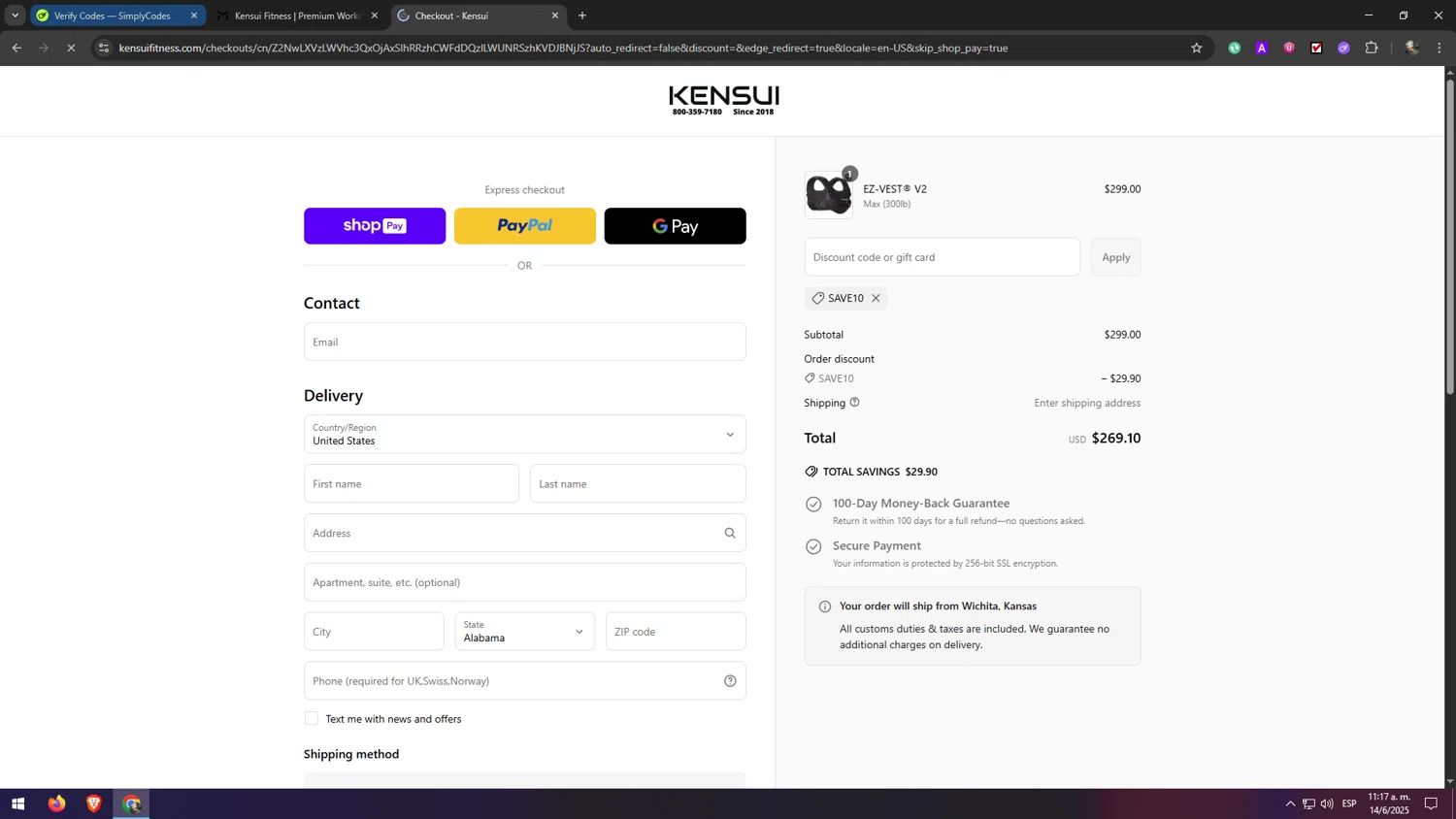
Task: Close the Verify Codes SimplyCodes tab
Action: 194,16
